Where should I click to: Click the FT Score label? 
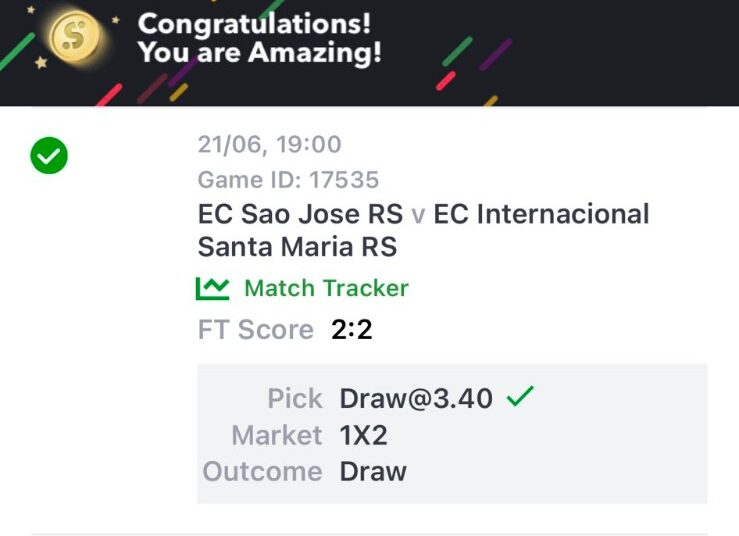point(255,329)
